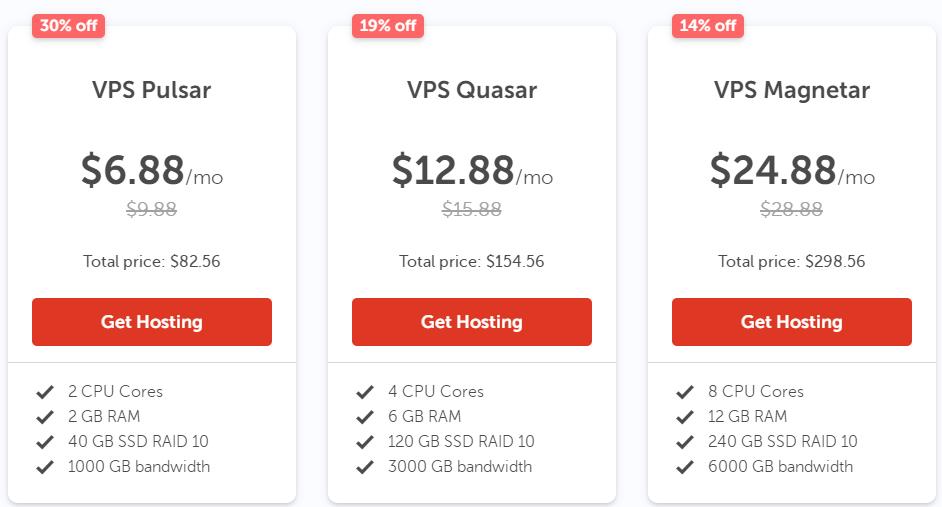Click the 19% off discount badge

[x=388, y=26]
